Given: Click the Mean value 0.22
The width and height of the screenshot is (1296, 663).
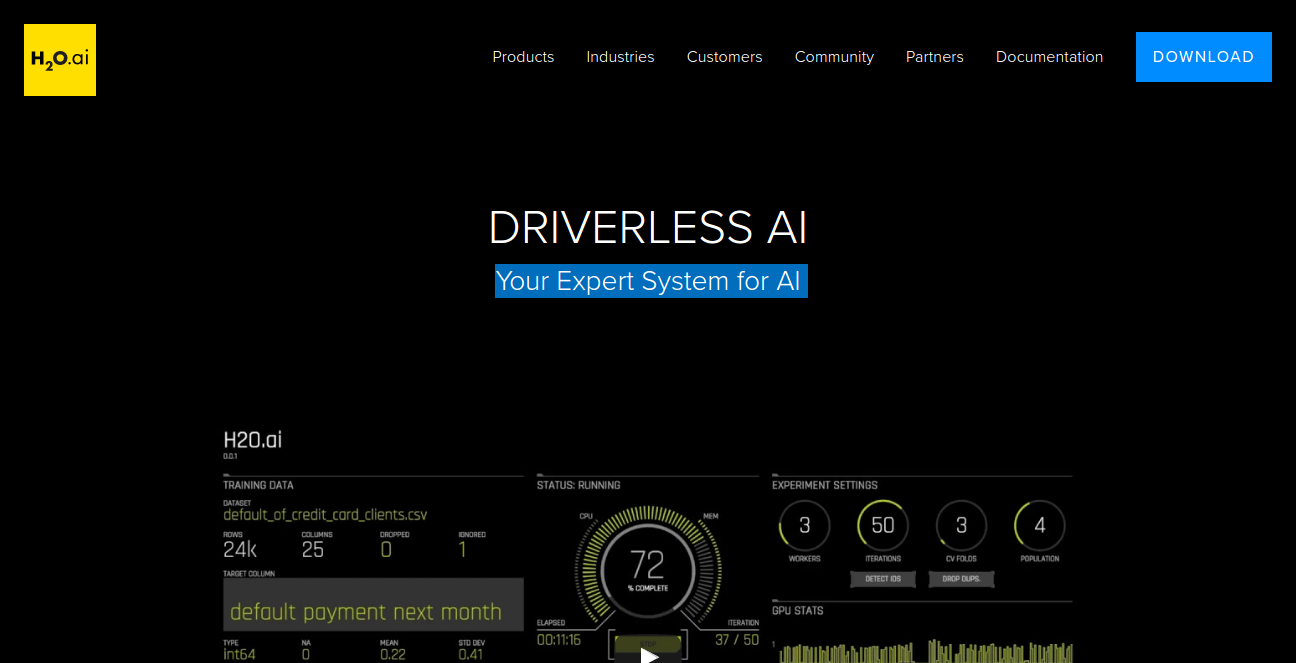Looking at the screenshot, I should click(391, 654).
